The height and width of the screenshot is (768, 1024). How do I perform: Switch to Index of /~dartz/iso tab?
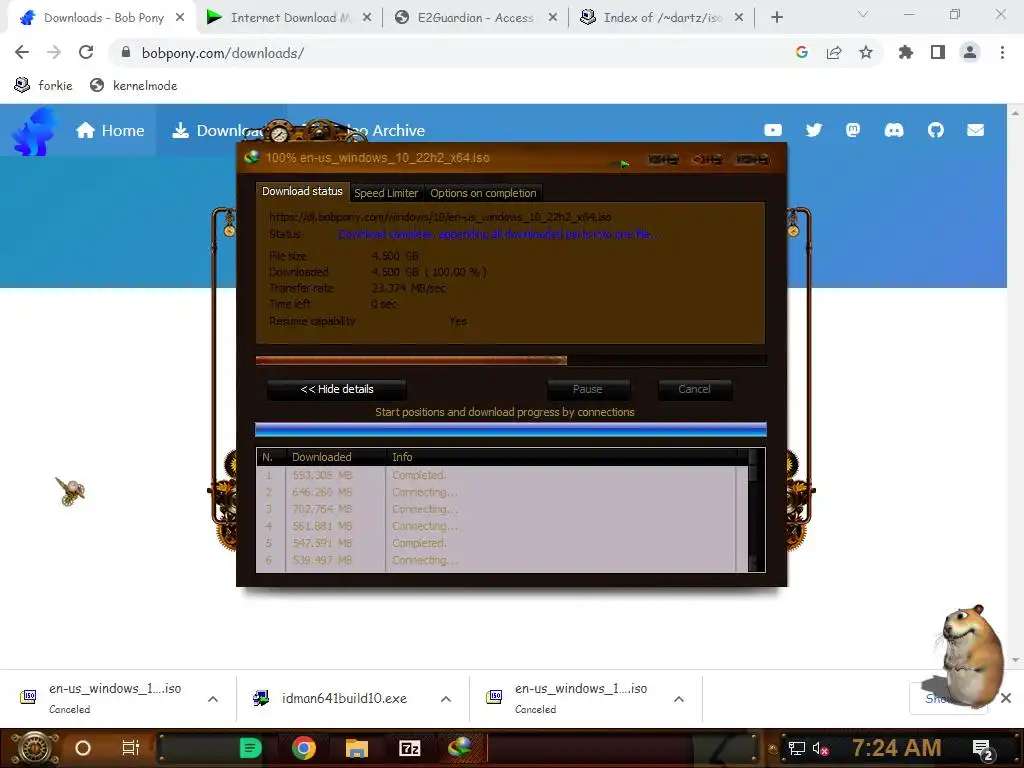coord(663,18)
